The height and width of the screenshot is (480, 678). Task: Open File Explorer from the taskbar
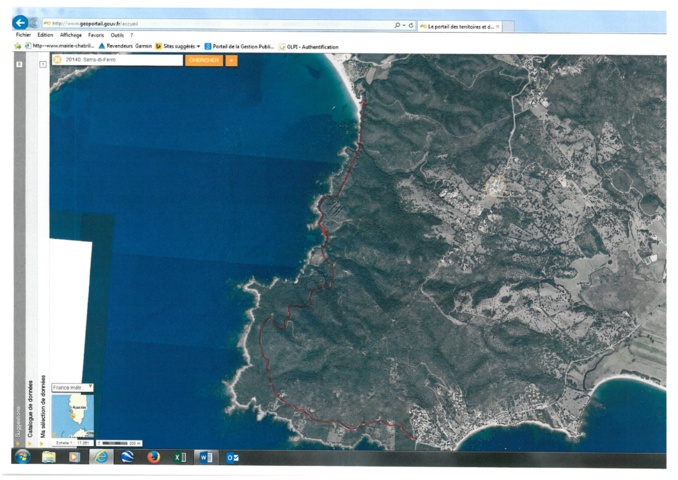coord(48,457)
